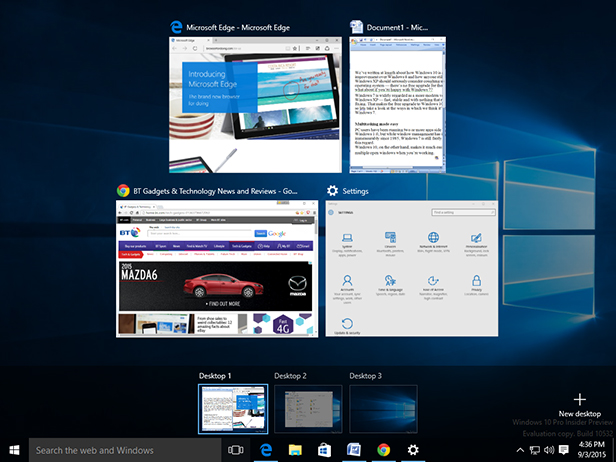The height and width of the screenshot is (462, 616).
Task: Click the Find a setting search field
Action: (464, 212)
